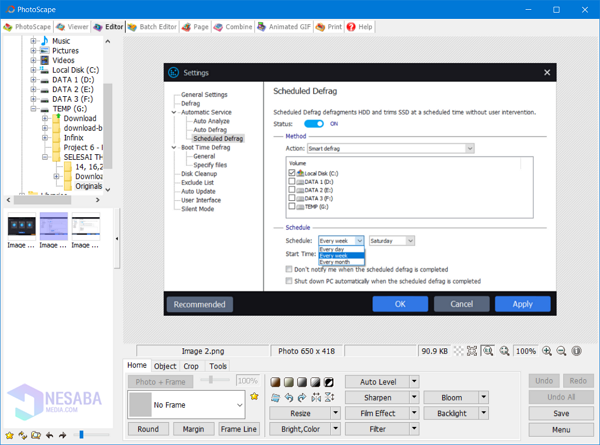Save the edited photo

[x=561, y=413]
